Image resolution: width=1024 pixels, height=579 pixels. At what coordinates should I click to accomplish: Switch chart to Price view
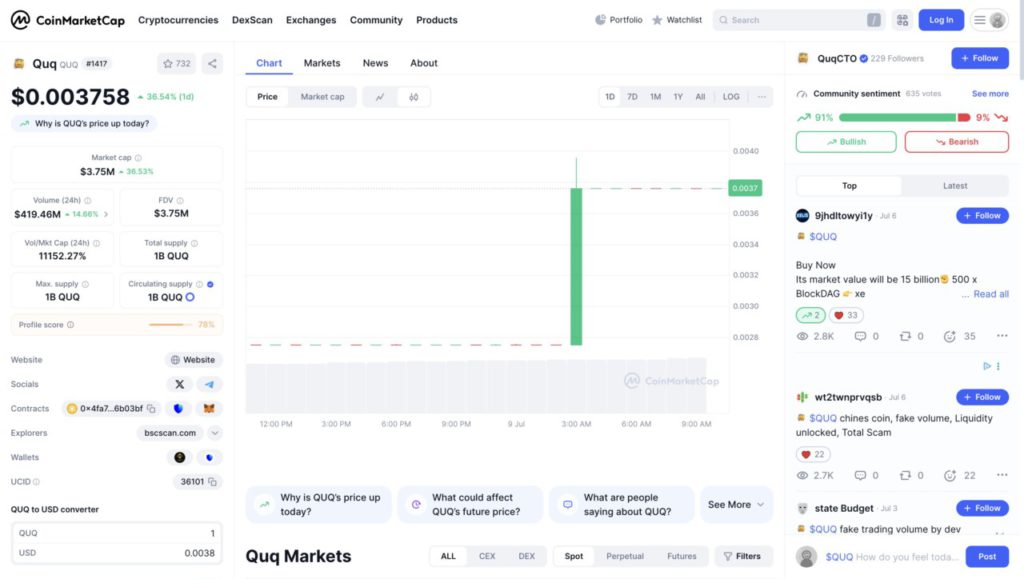267,97
